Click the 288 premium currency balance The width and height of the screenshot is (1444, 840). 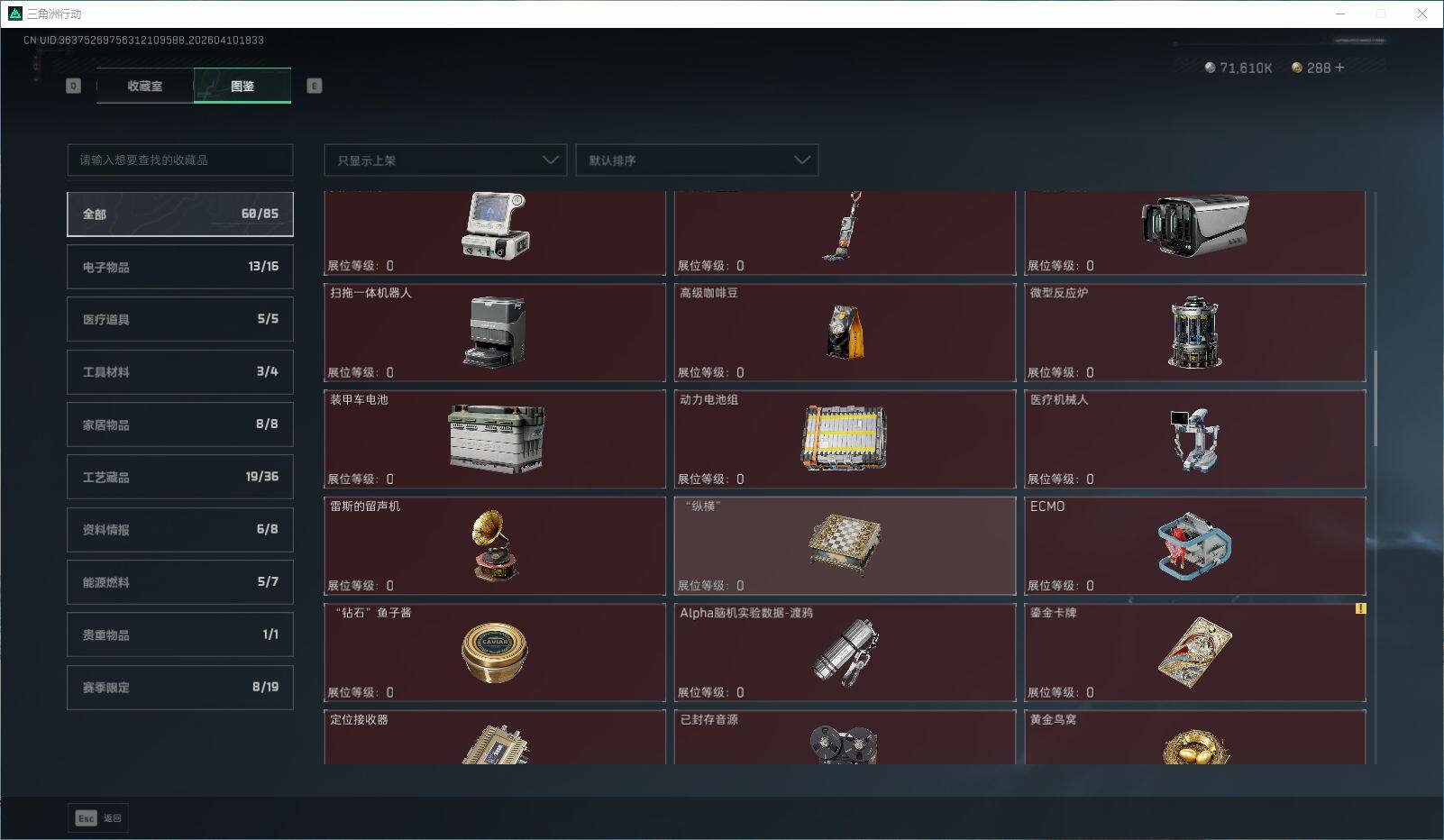point(1319,68)
